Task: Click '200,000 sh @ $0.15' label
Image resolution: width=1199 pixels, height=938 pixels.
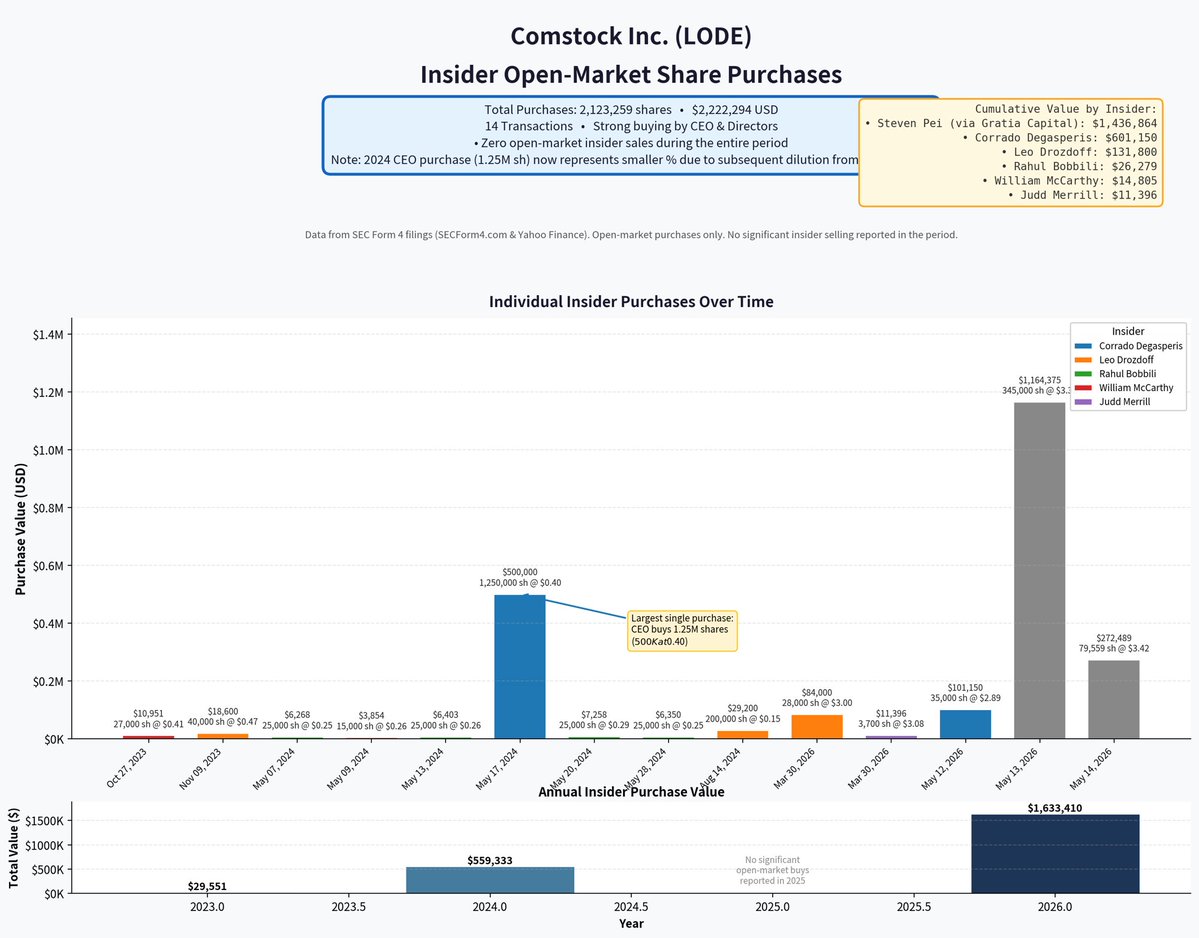Action: (742, 719)
